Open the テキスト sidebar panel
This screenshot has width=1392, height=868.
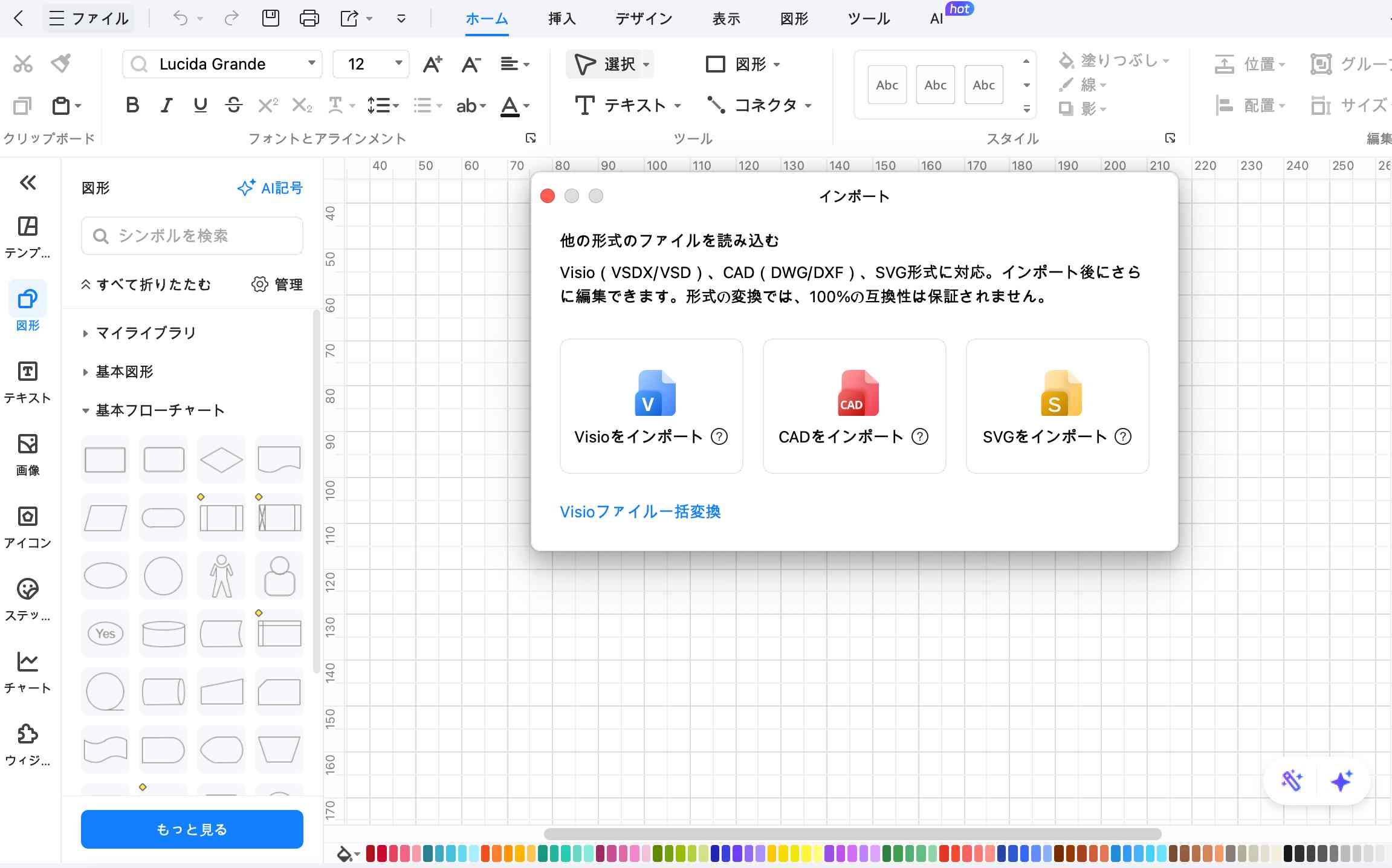pyautogui.click(x=28, y=382)
